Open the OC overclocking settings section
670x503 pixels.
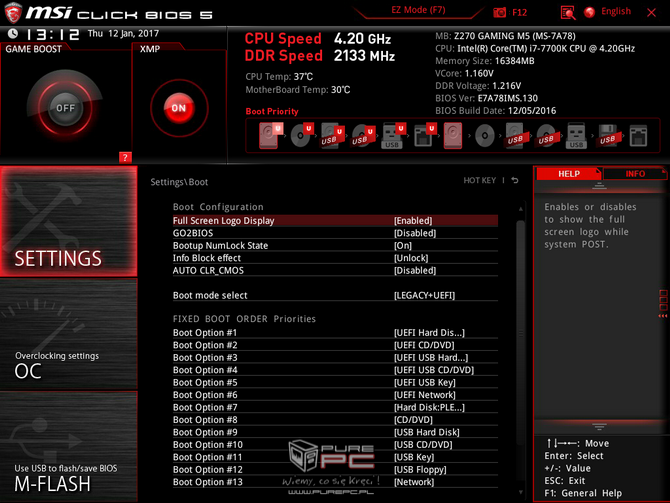(68, 334)
